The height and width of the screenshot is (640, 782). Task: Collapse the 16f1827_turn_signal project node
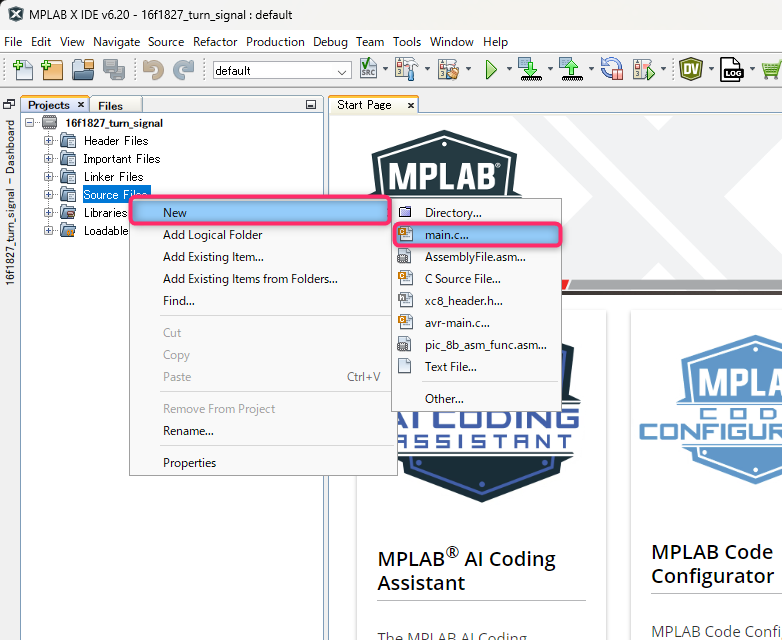click(x=30, y=122)
